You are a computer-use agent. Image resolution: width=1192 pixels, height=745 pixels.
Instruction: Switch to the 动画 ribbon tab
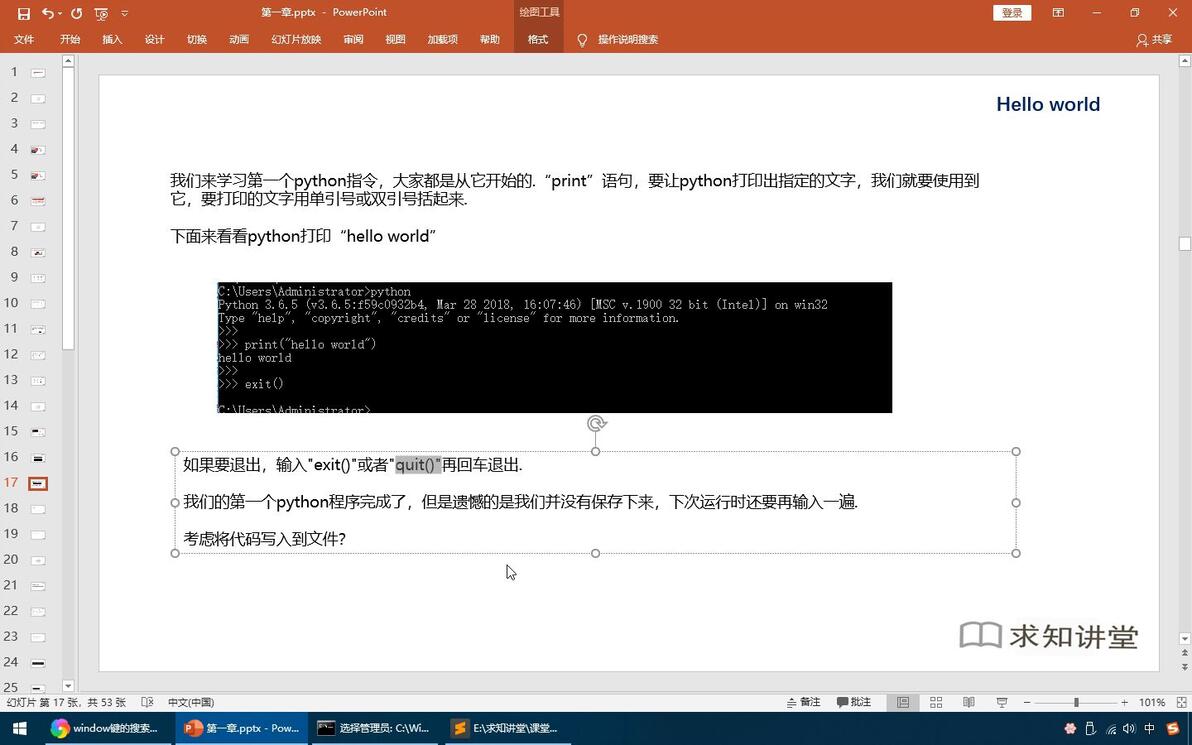239,40
